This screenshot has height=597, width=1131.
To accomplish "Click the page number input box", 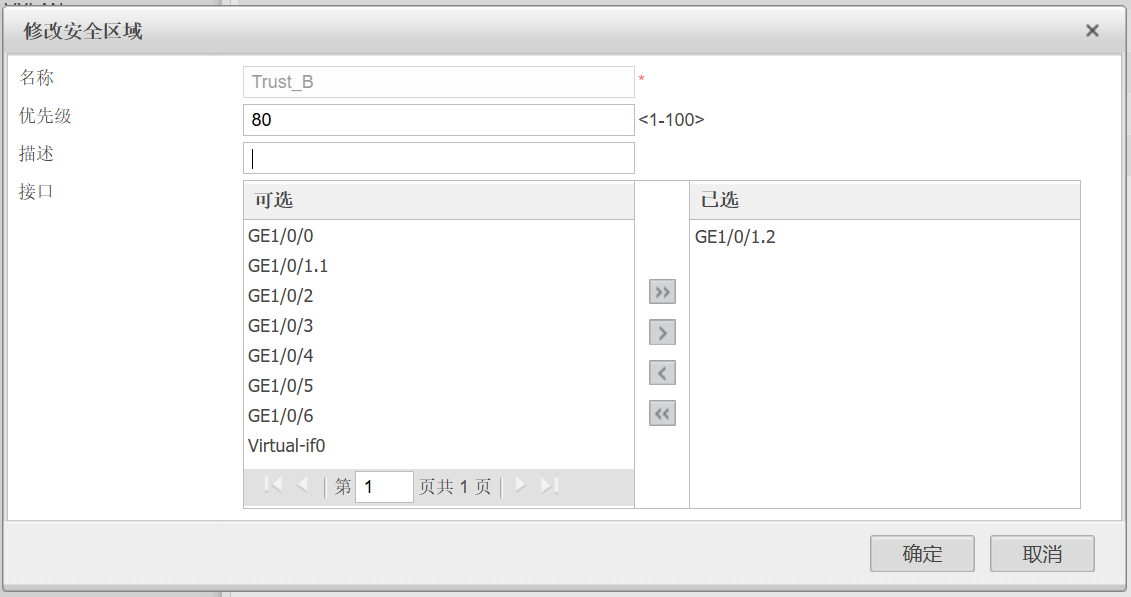I will pos(384,487).
